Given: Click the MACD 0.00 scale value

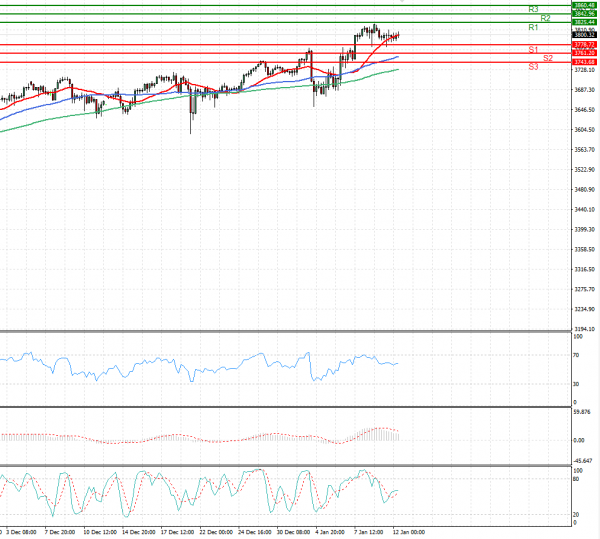Looking at the screenshot, I should [579, 440].
